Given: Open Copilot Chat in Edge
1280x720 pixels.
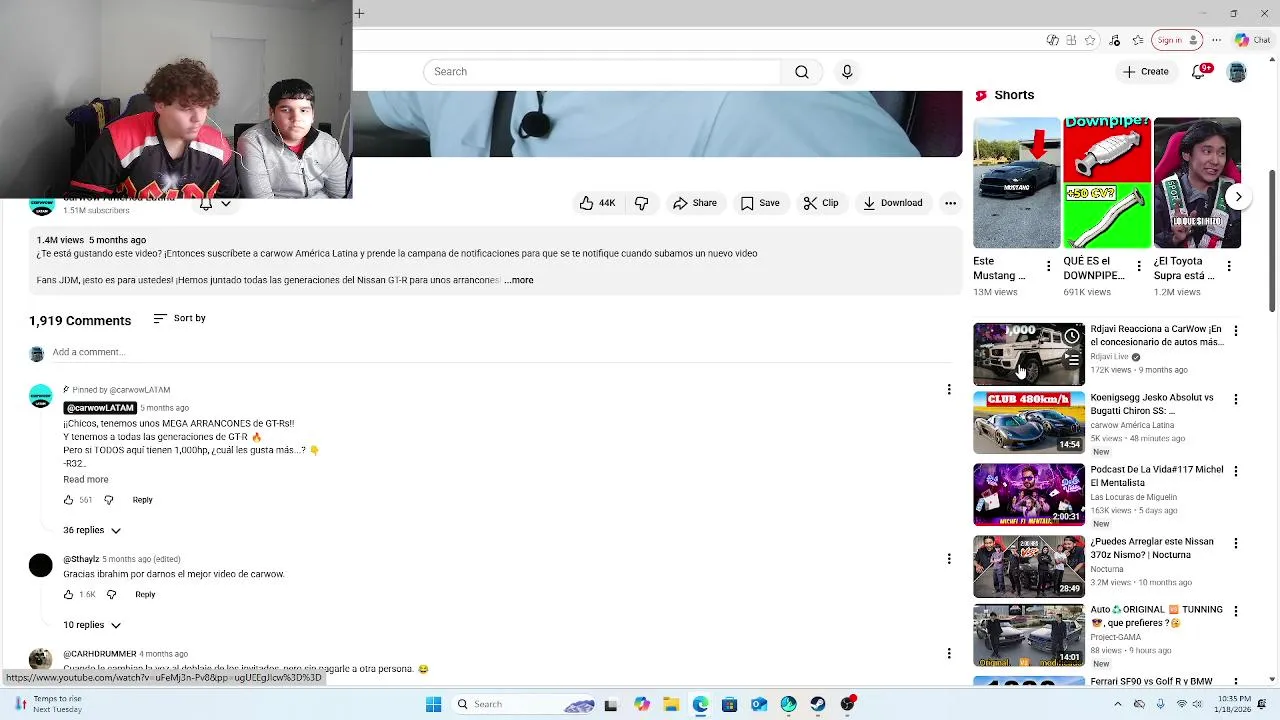Looking at the screenshot, I should 1252,40.
